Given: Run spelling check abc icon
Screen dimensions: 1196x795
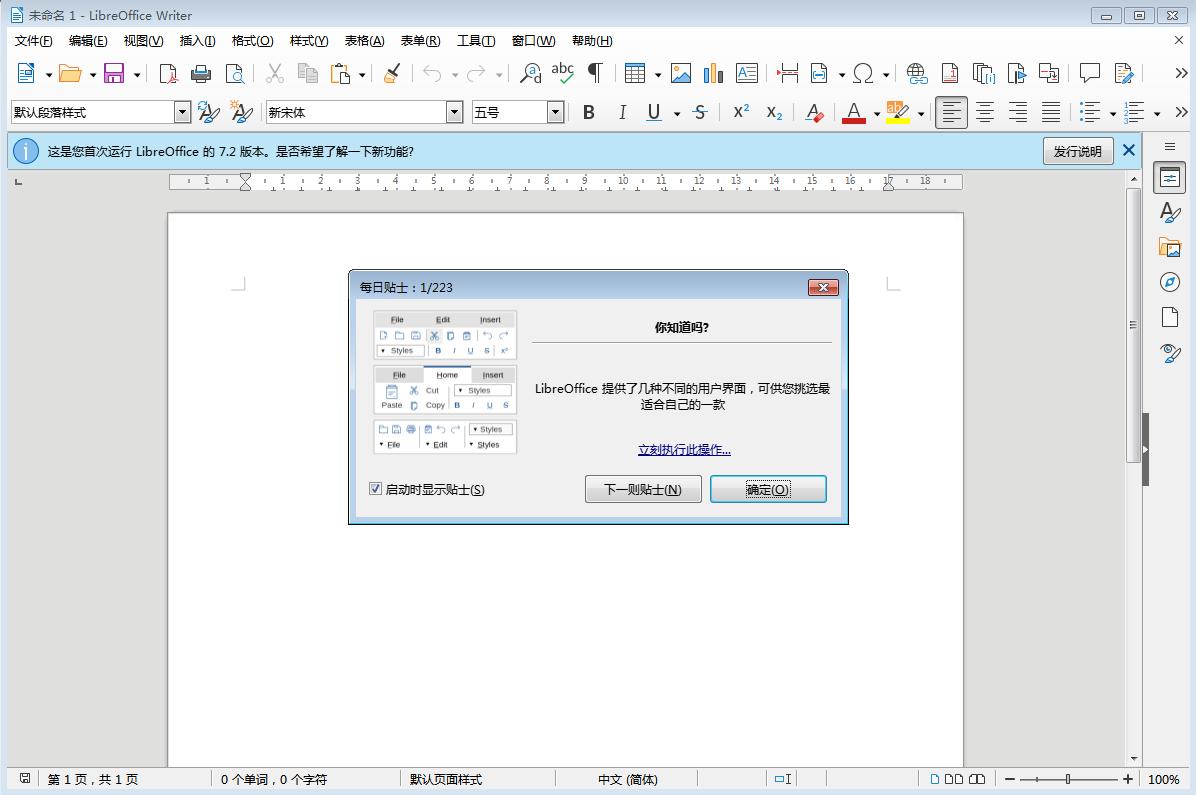Looking at the screenshot, I should point(563,73).
